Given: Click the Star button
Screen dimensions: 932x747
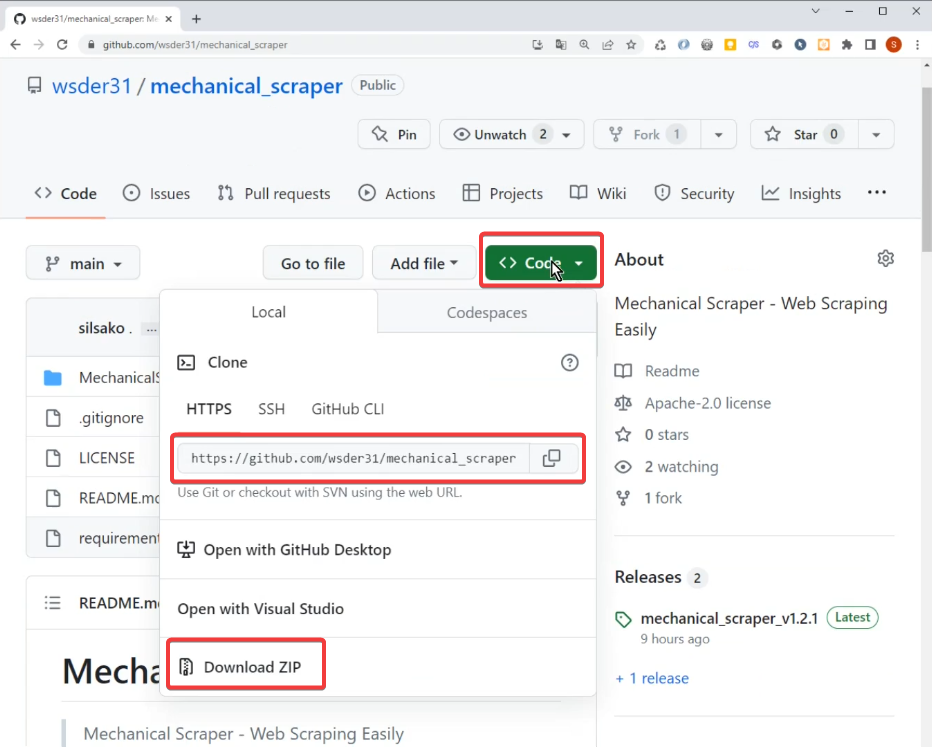Looking at the screenshot, I should 805,134.
